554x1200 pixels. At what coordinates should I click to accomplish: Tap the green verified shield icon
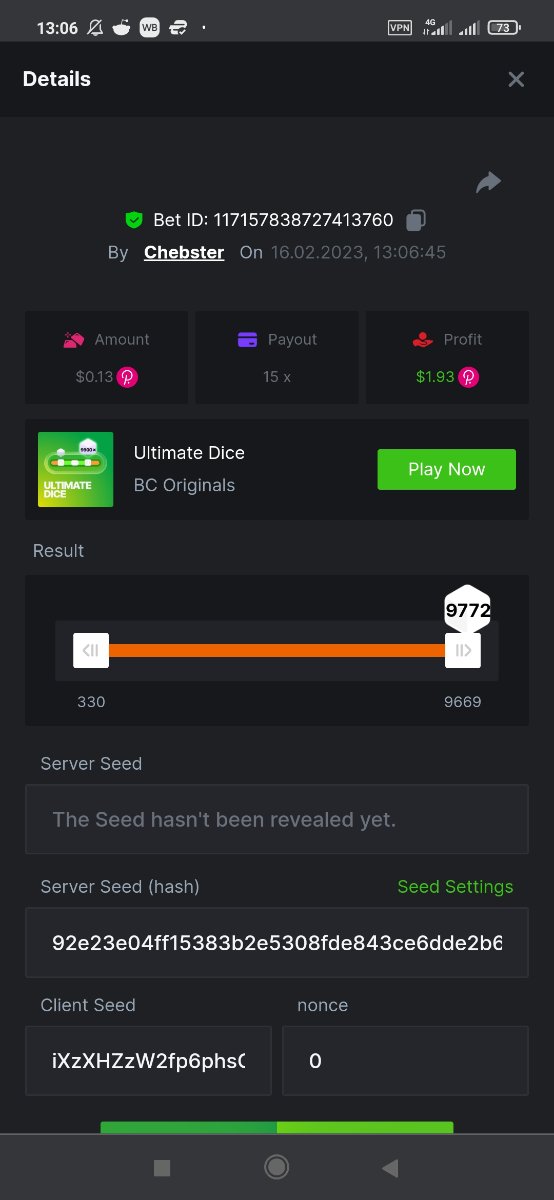[x=134, y=220]
